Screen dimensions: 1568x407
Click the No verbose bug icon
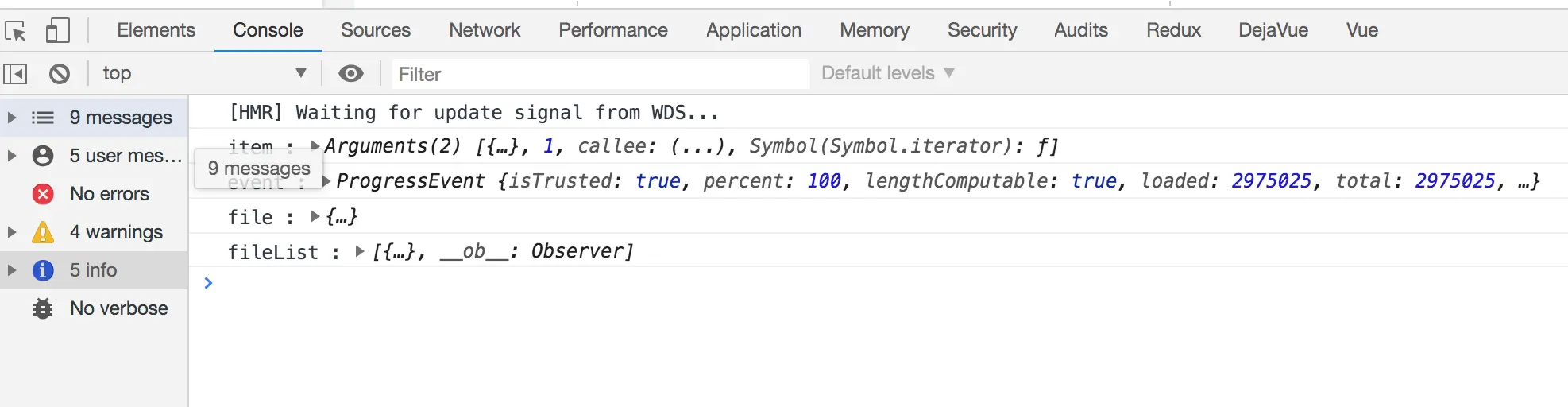[43, 308]
